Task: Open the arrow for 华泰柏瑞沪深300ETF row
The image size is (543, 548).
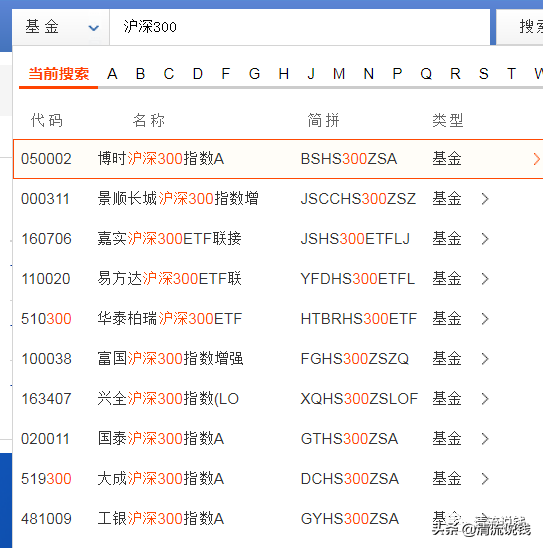Action: (x=485, y=319)
